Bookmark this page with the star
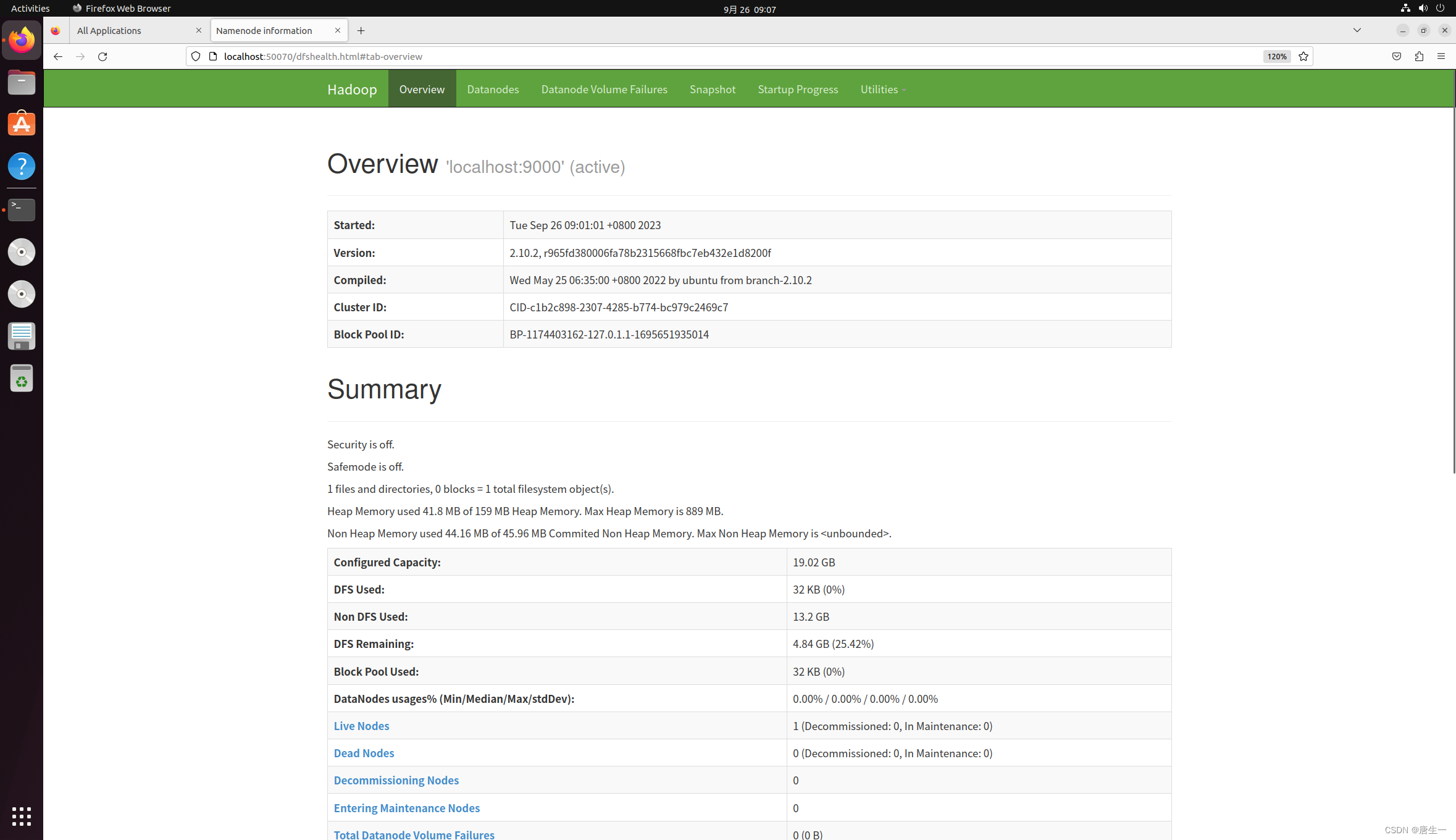 tap(1303, 56)
